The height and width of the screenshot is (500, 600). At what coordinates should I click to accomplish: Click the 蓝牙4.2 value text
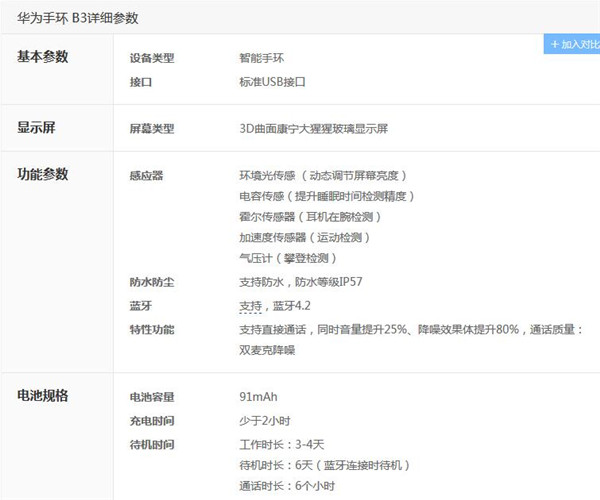click(292, 306)
